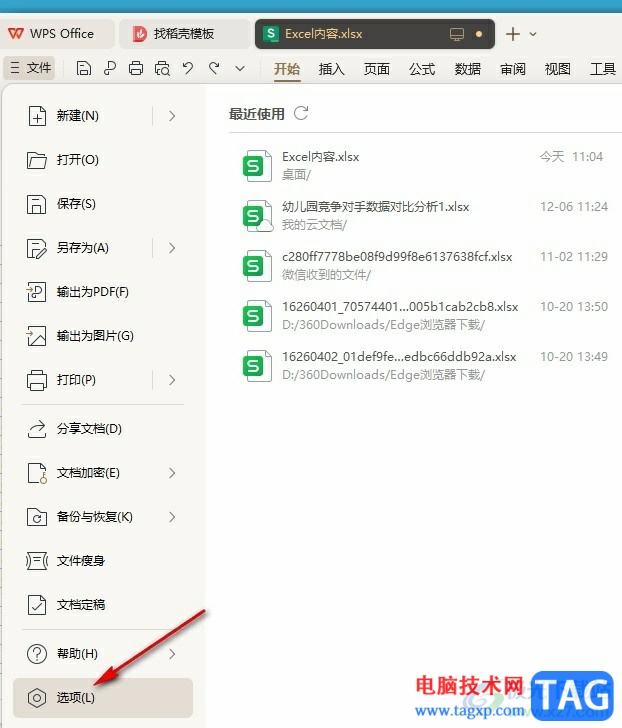Switch to the 插入 ribbon tab
622x728 pixels.
pos(331,69)
